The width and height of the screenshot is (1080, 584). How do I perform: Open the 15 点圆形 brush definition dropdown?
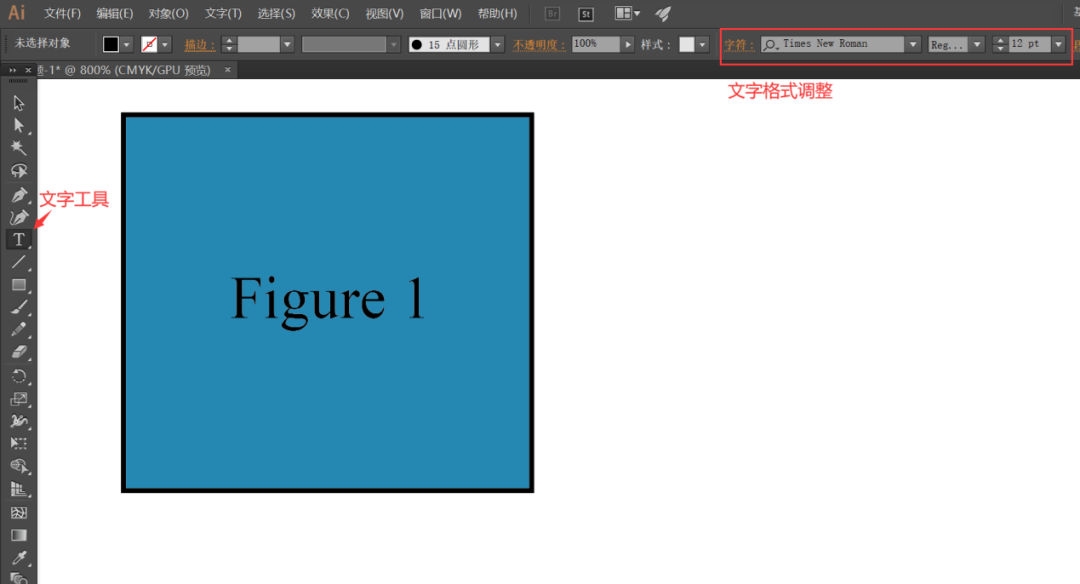pos(497,45)
